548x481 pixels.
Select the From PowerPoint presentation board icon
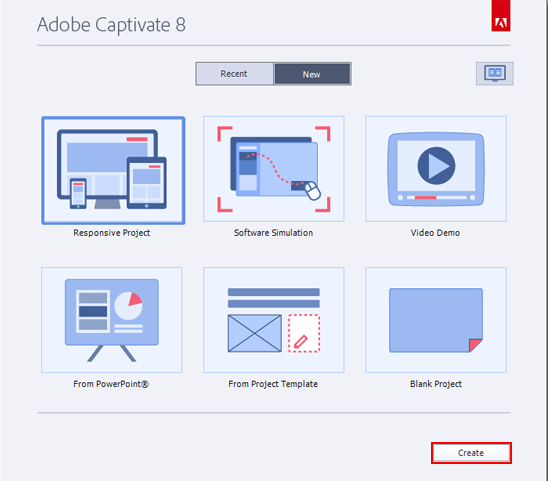[x=111, y=320]
